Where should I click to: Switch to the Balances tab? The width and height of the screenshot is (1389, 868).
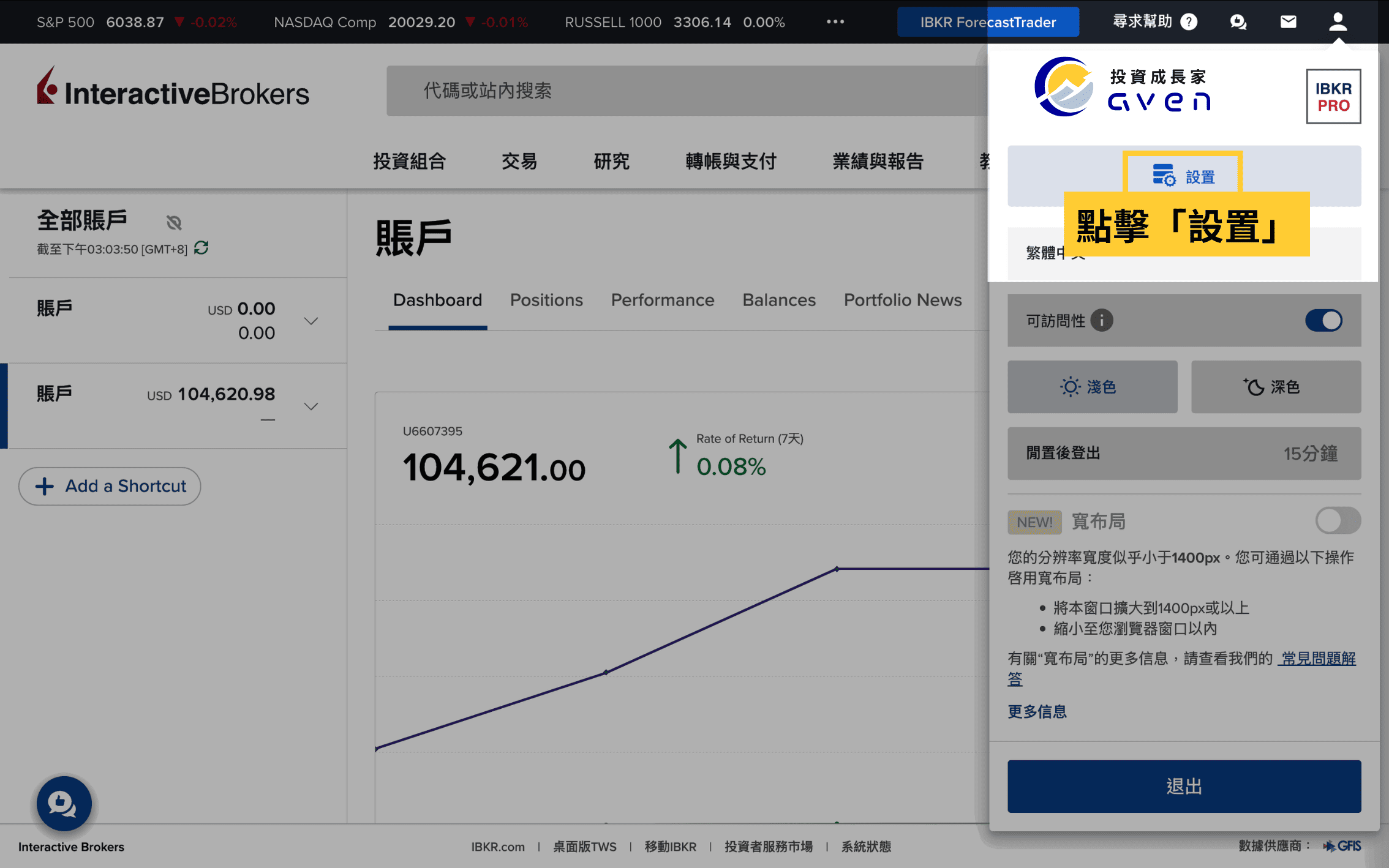tap(779, 300)
